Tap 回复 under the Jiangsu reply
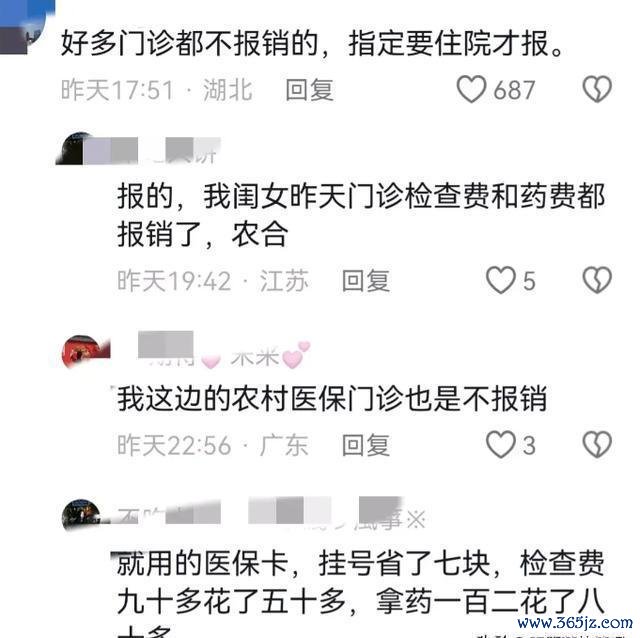The image size is (640, 638). point(366,280)
